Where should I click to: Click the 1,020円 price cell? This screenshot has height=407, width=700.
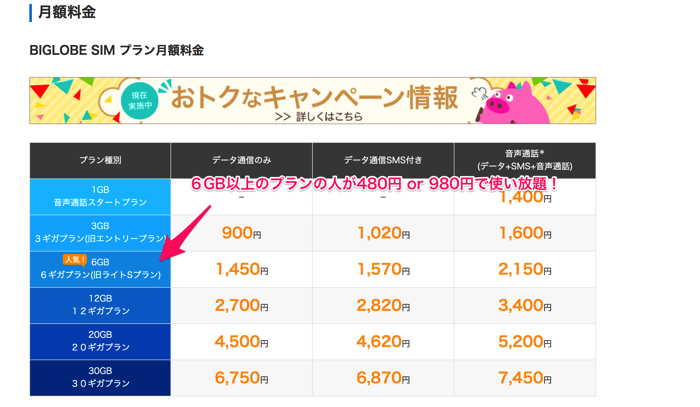(383, 233)
